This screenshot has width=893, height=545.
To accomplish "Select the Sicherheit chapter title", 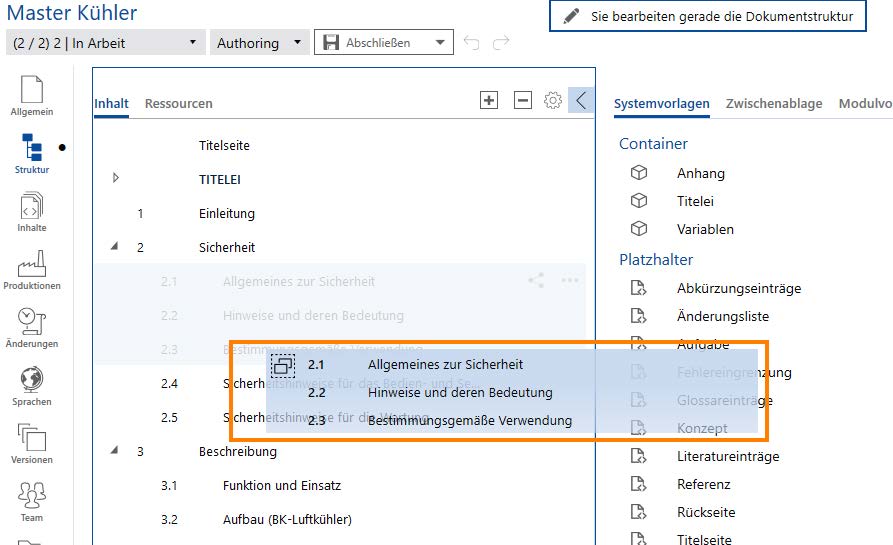I will coord(227,247).
